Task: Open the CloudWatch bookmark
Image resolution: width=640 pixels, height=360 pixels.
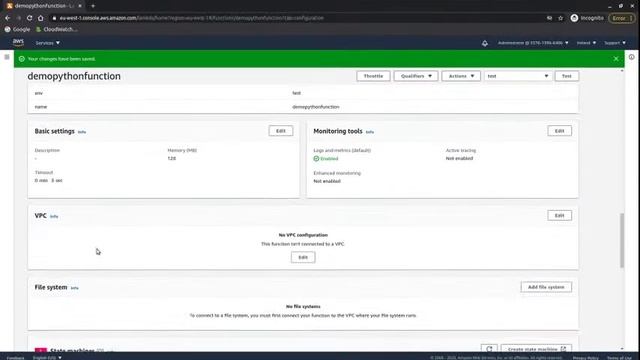Action: pyautogui.click(x=56, y=29)
